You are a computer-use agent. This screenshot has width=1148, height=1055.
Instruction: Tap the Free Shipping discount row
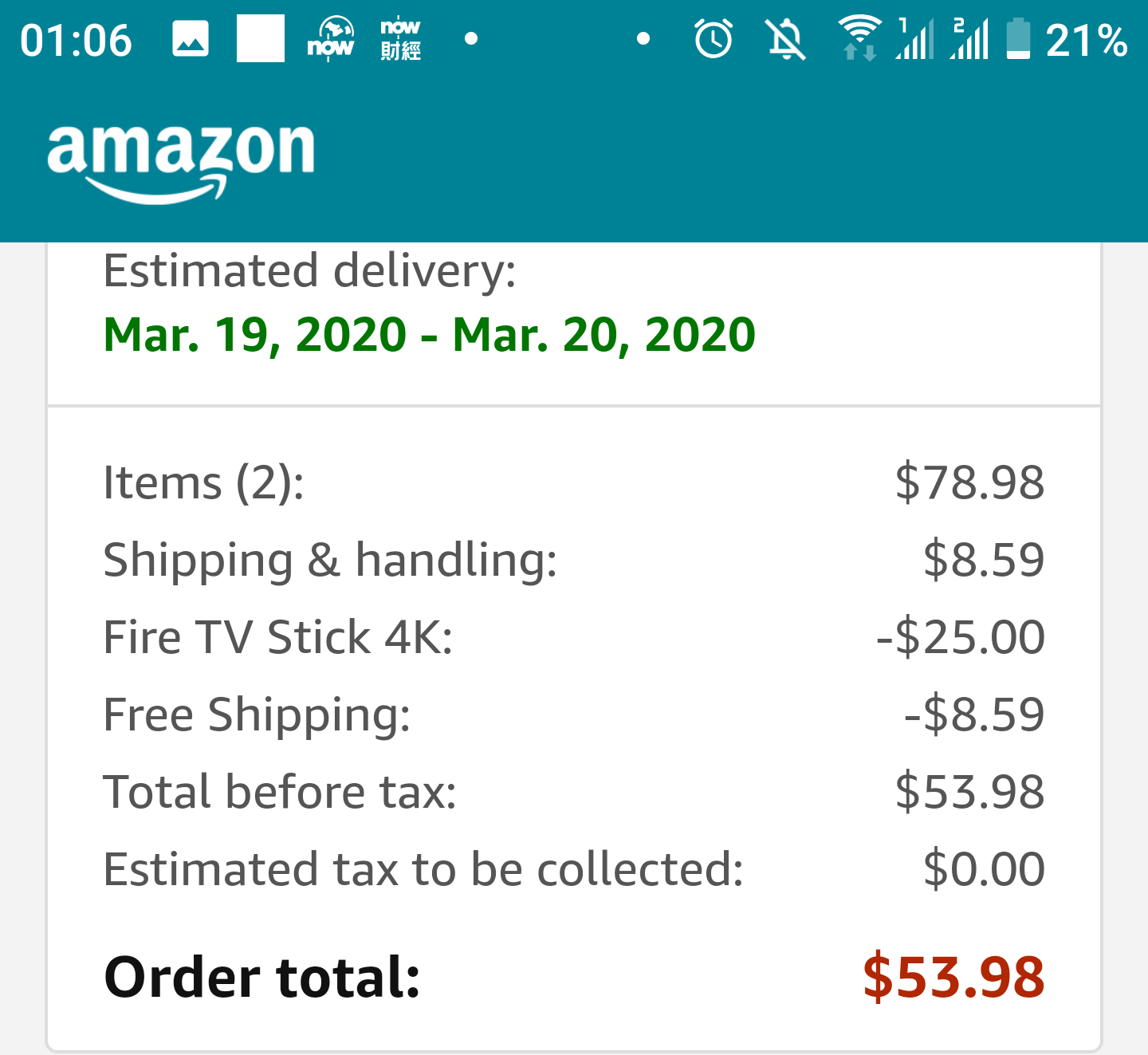[x=574, y=714]
